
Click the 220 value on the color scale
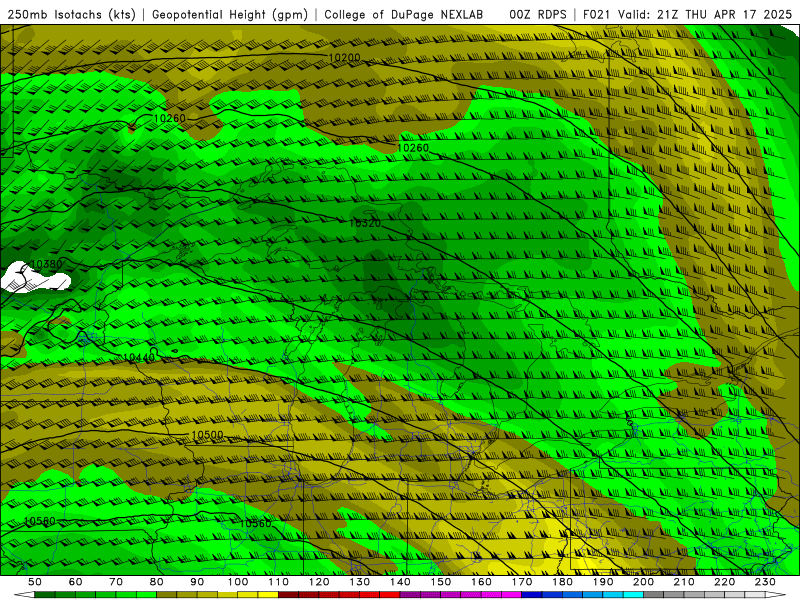pos(725,582)
